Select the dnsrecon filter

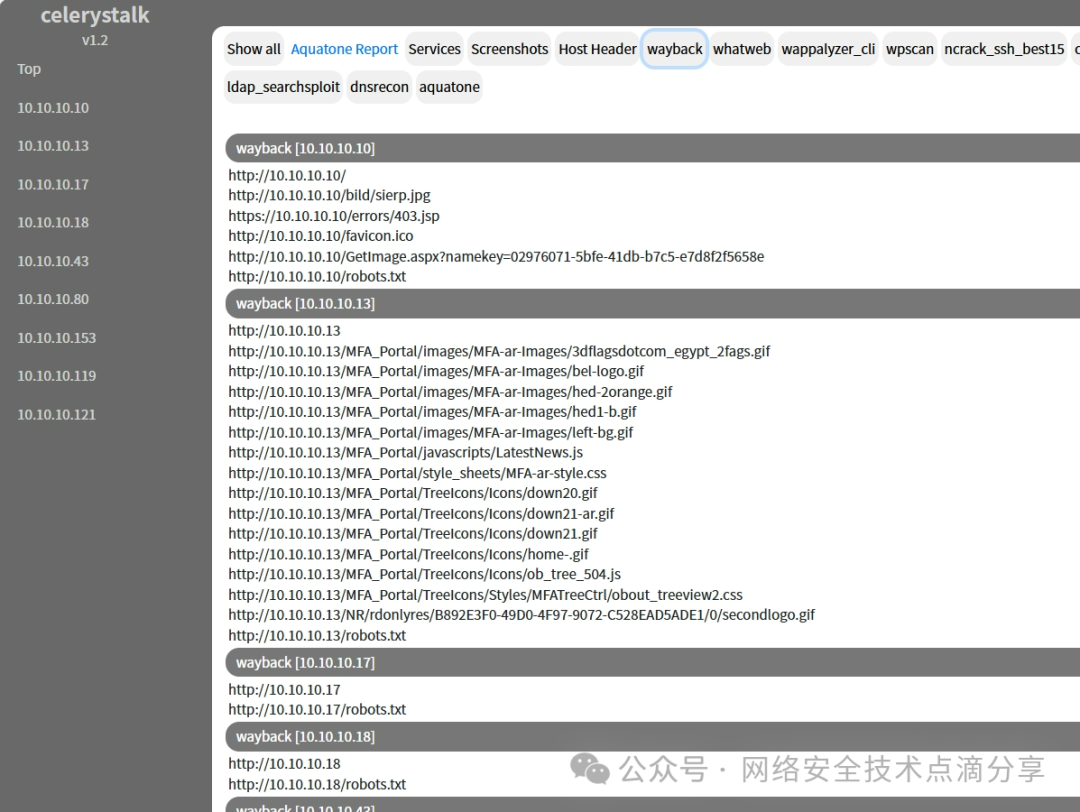(379, 87)
